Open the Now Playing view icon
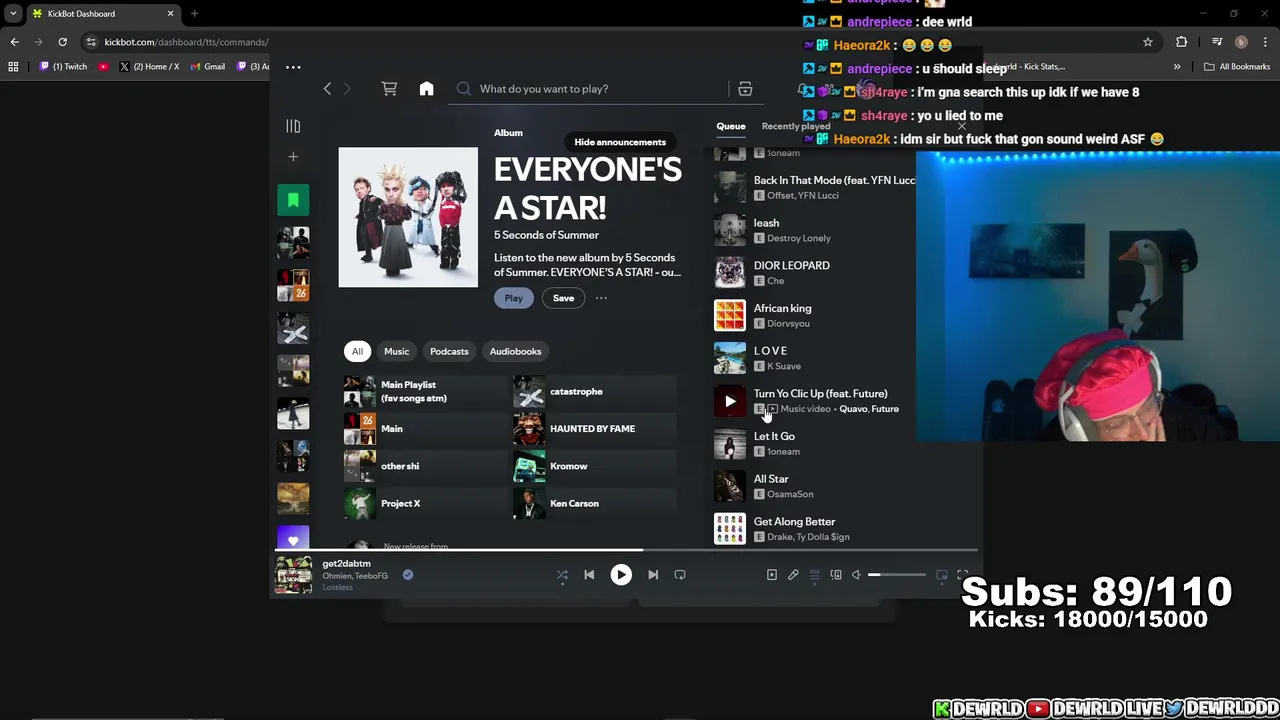 772,575
